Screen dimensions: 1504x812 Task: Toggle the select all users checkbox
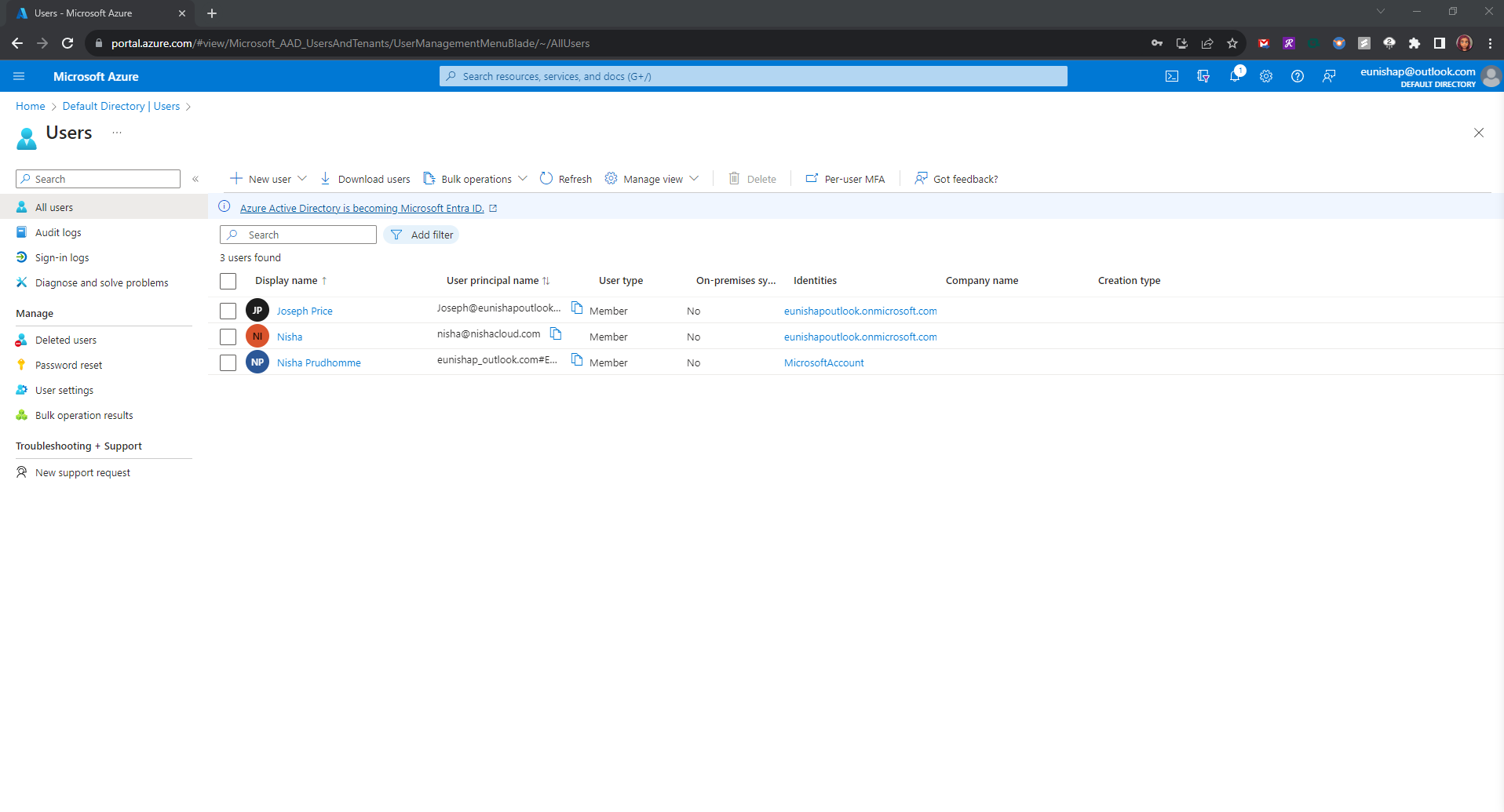coord(228,281)
